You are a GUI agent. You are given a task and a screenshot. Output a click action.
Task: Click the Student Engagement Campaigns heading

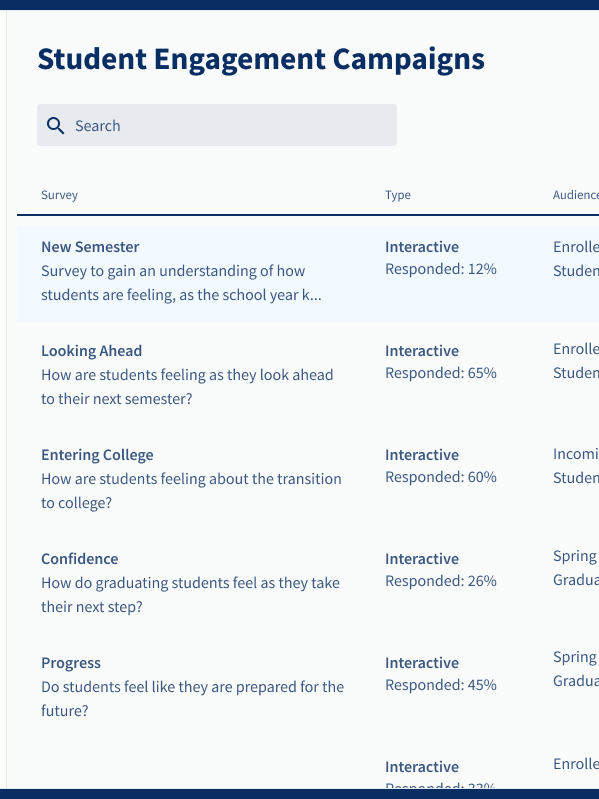(x=261, y=59)
